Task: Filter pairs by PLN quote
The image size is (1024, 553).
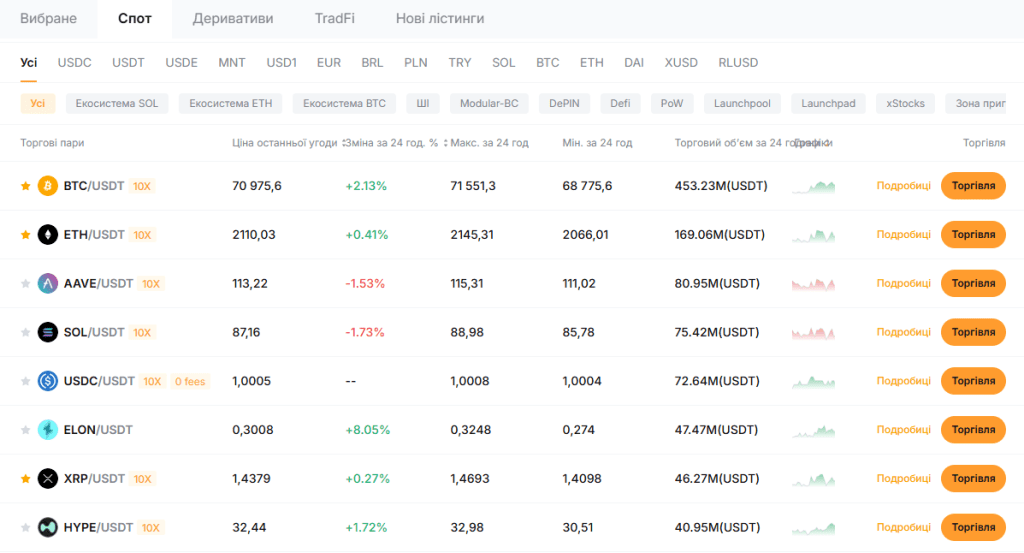Action: (415, 63)
